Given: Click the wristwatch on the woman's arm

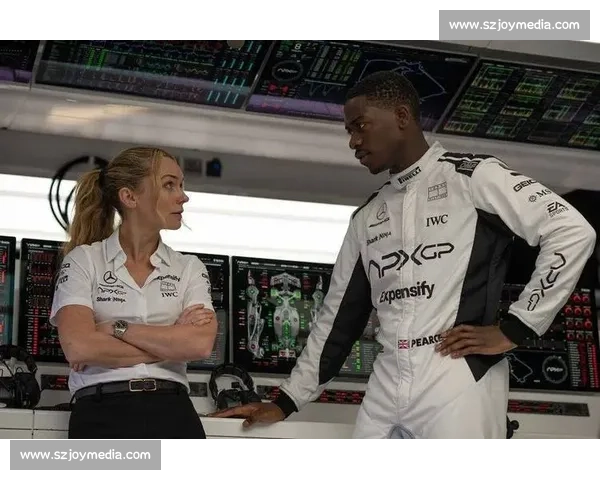Looking at the screenshot, I should click(x=120, y=328).
